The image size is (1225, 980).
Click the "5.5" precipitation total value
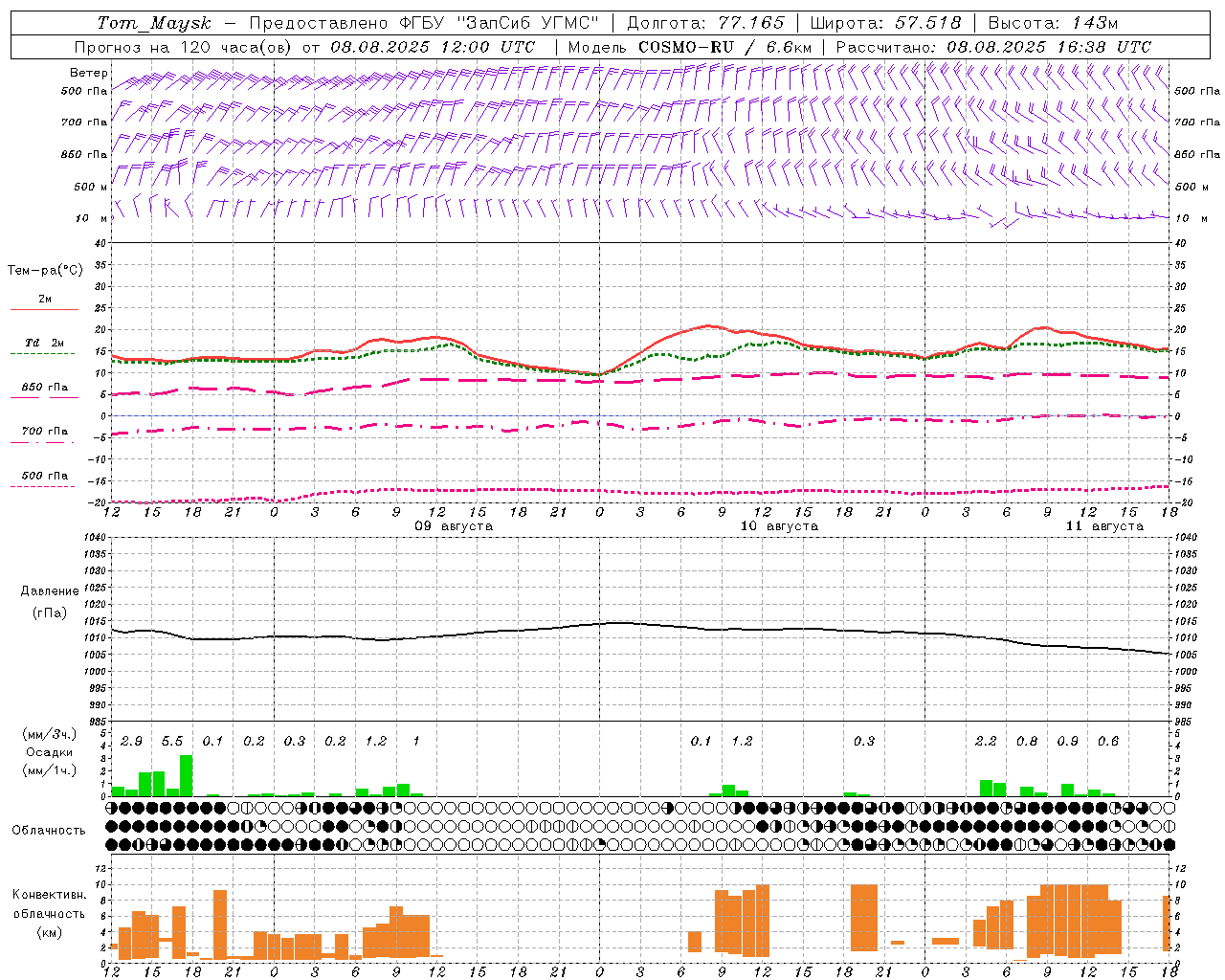172,742
